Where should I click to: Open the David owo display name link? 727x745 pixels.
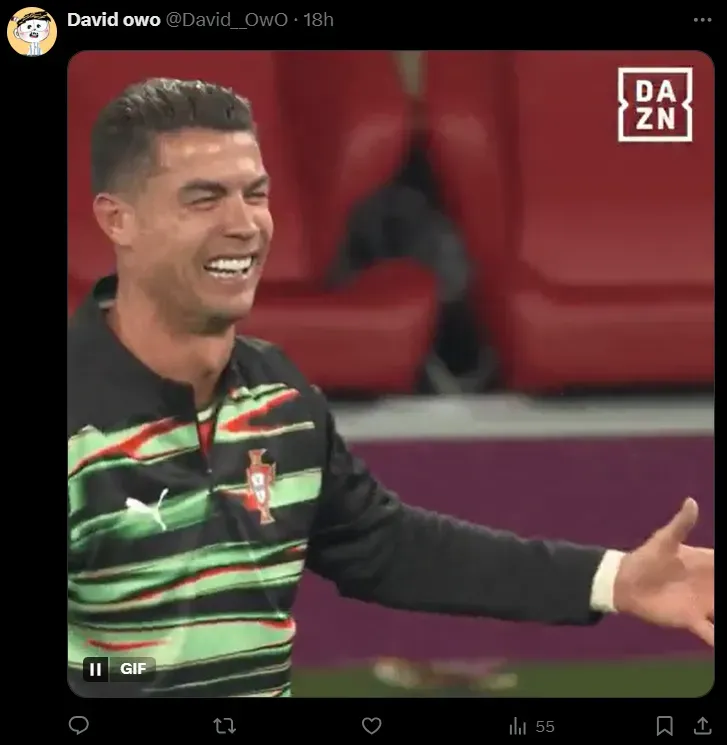114,19
